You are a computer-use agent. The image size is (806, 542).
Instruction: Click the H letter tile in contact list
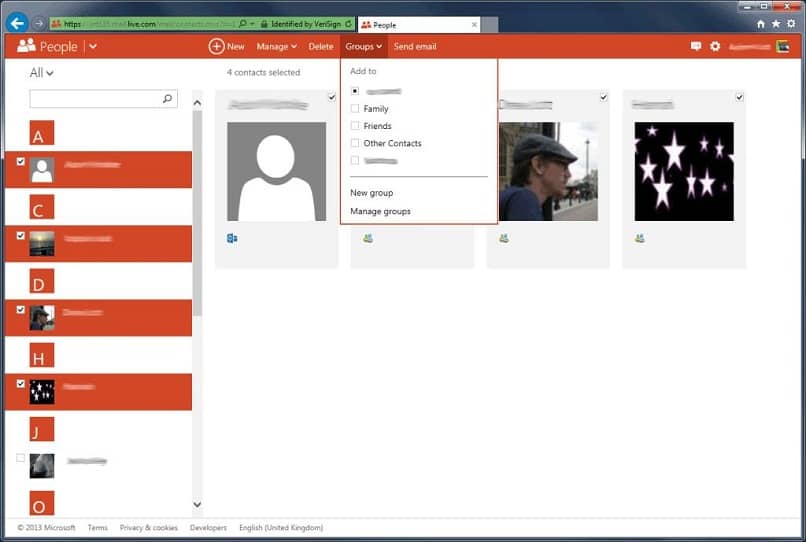[x=42, y=355]
